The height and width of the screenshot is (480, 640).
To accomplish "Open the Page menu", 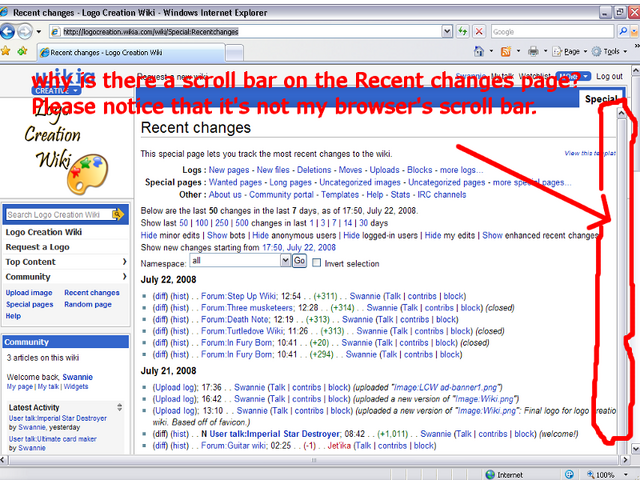I will click(570, 51).
